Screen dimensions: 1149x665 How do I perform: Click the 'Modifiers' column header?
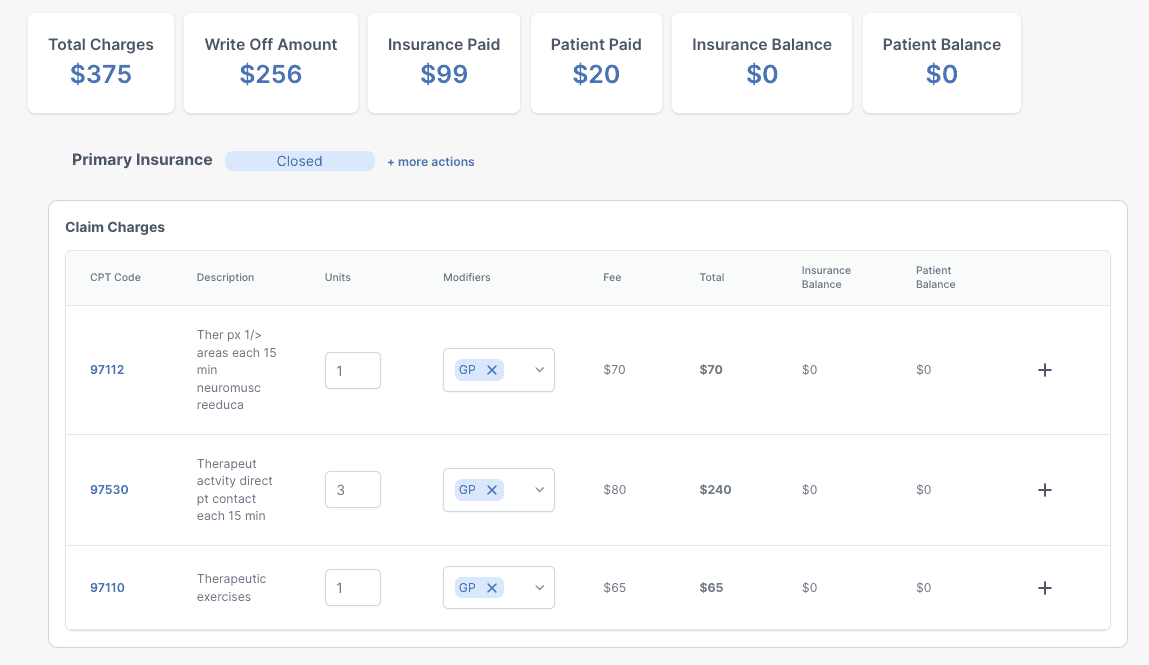(467, 278)
